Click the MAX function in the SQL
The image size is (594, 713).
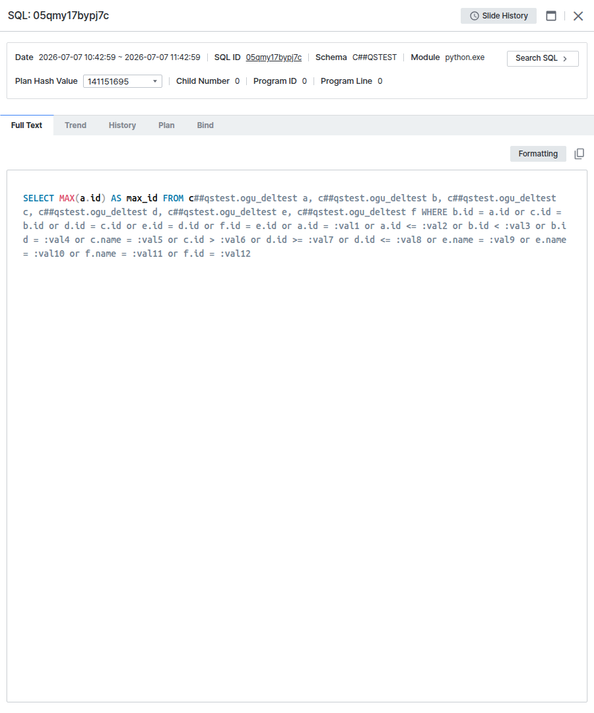(67, 198)
